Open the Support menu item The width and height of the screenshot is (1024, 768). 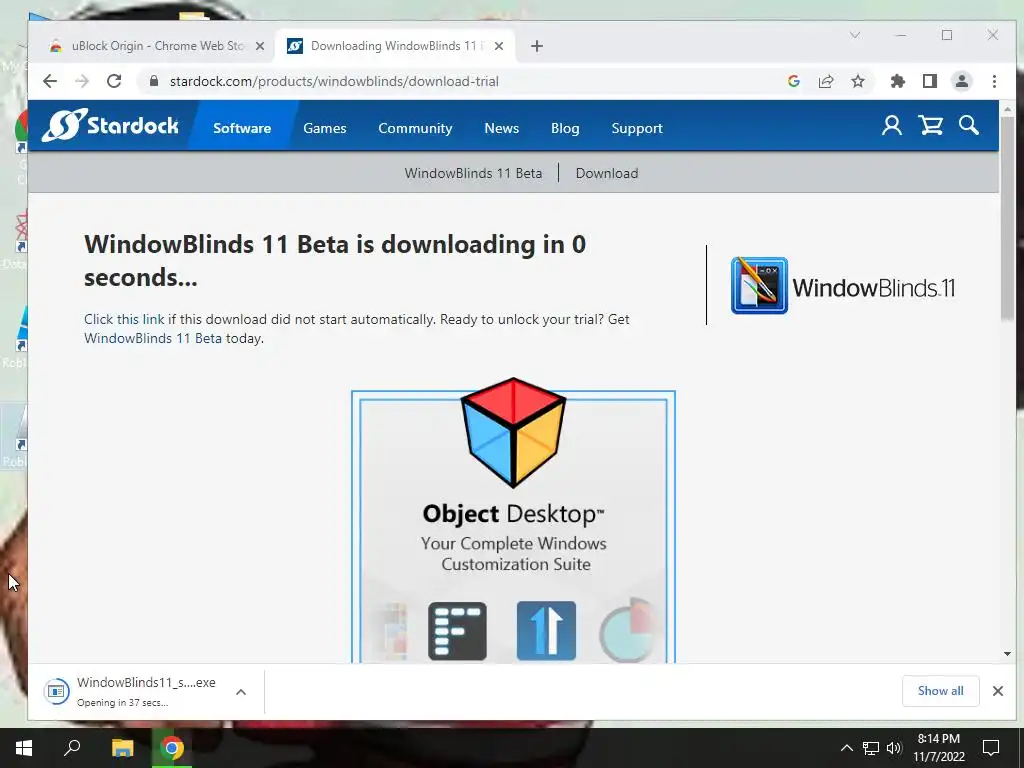(637, 128)
